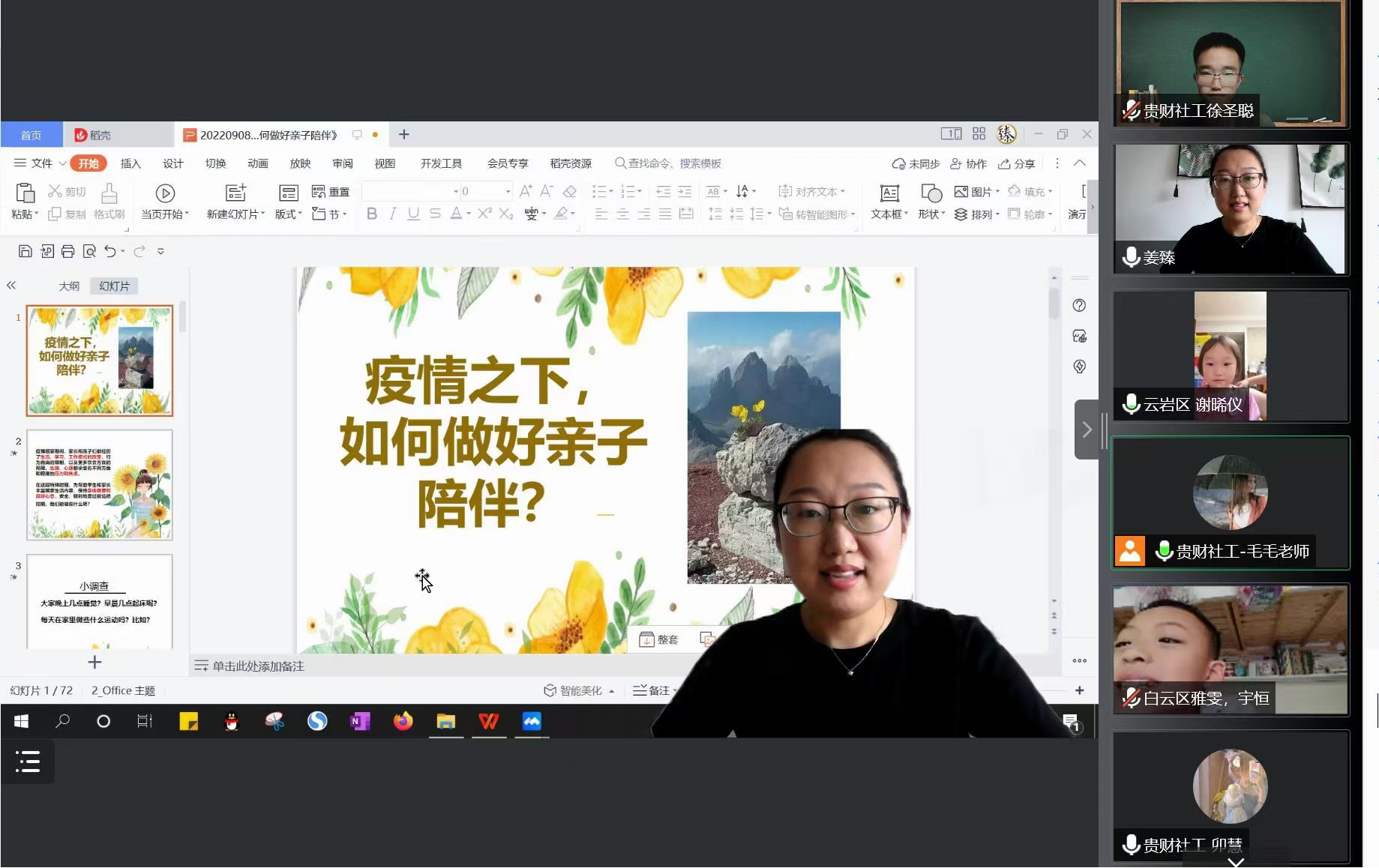Image resolution: width=1379 pixels, height=868 pixels.
Task: Click the Collaborate (协作) button
Action: coord(968,163)
